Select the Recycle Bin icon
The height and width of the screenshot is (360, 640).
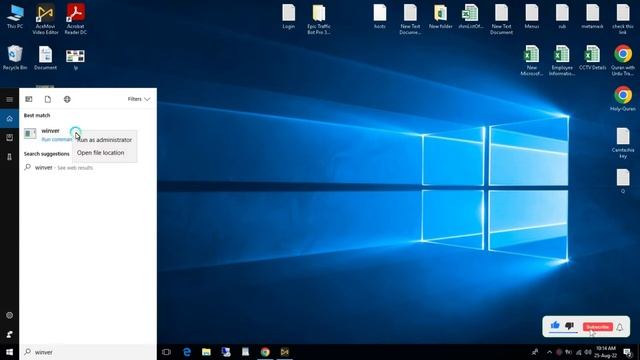(15, 58)
